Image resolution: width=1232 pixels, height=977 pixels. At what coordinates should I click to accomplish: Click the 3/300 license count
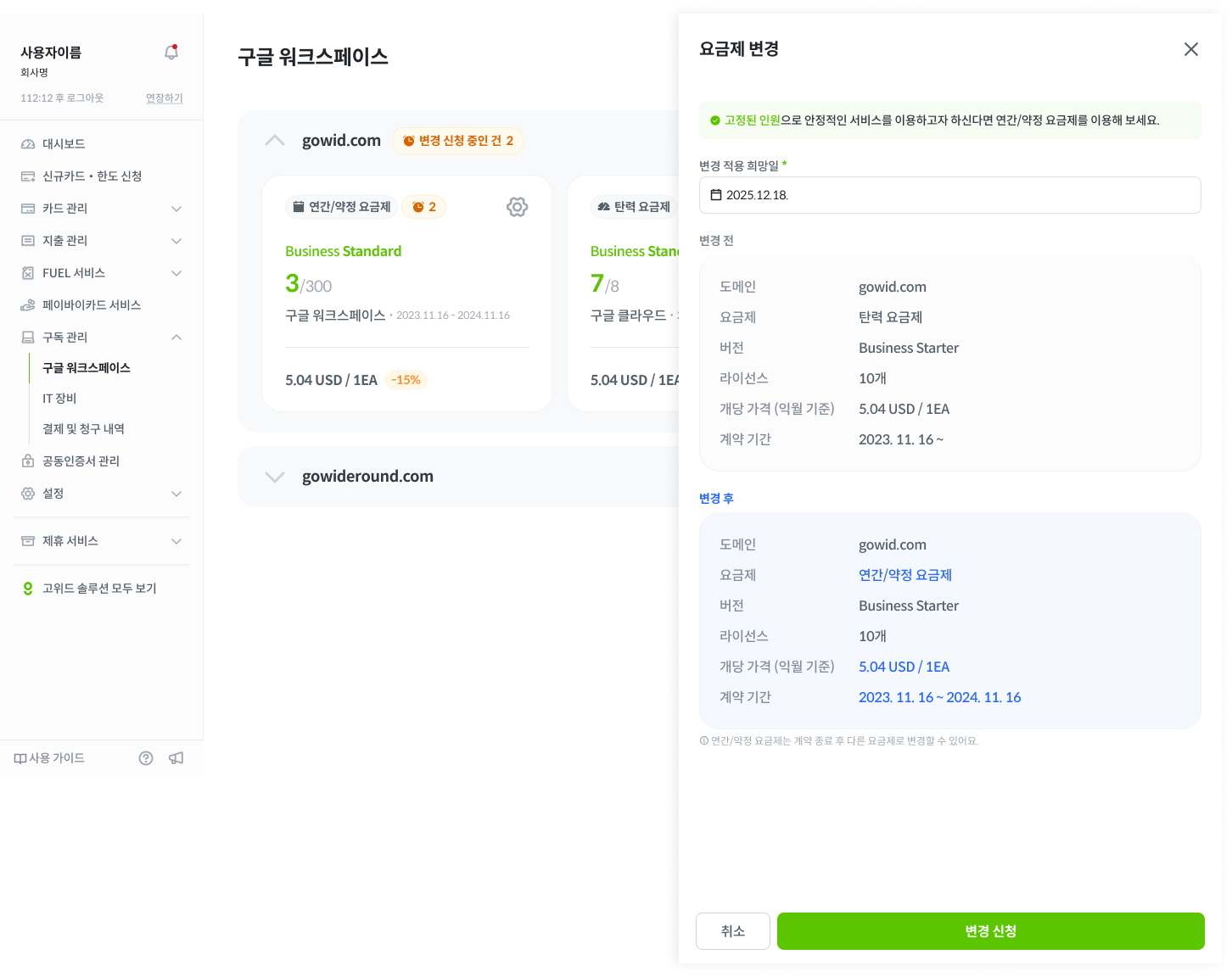(309, 283)
